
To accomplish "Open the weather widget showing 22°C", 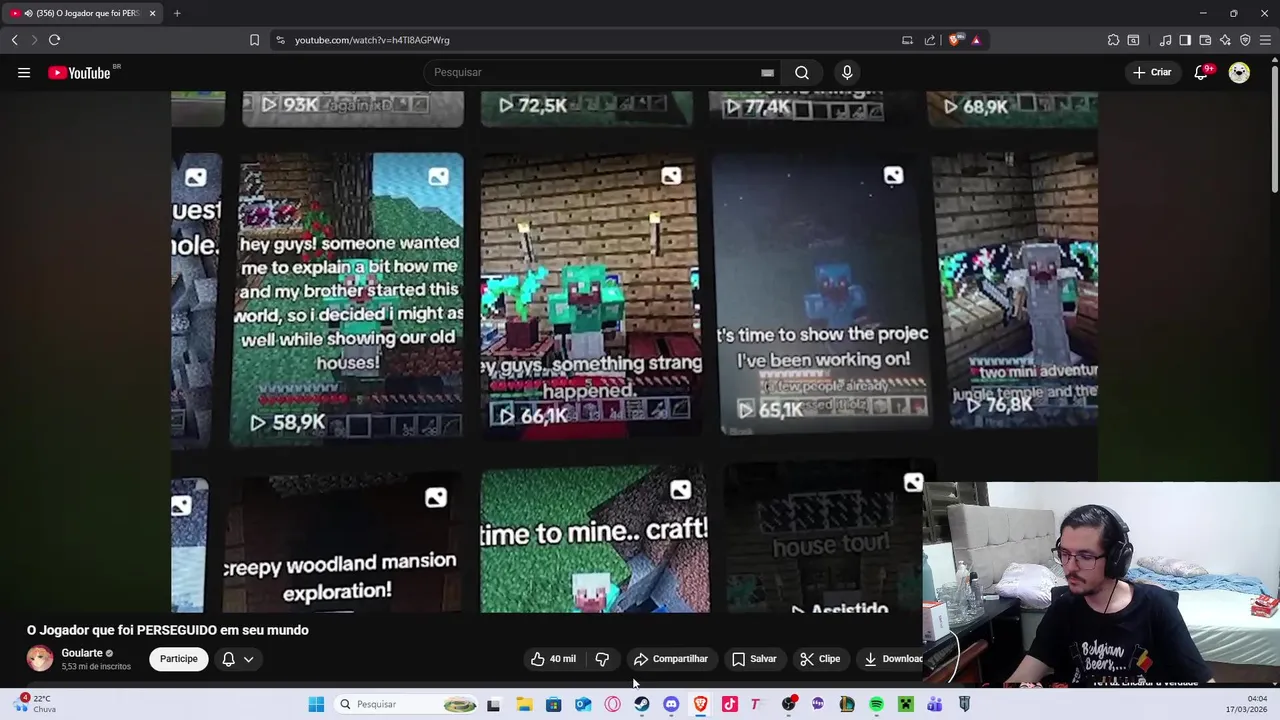I will click(x=33, y=704).
